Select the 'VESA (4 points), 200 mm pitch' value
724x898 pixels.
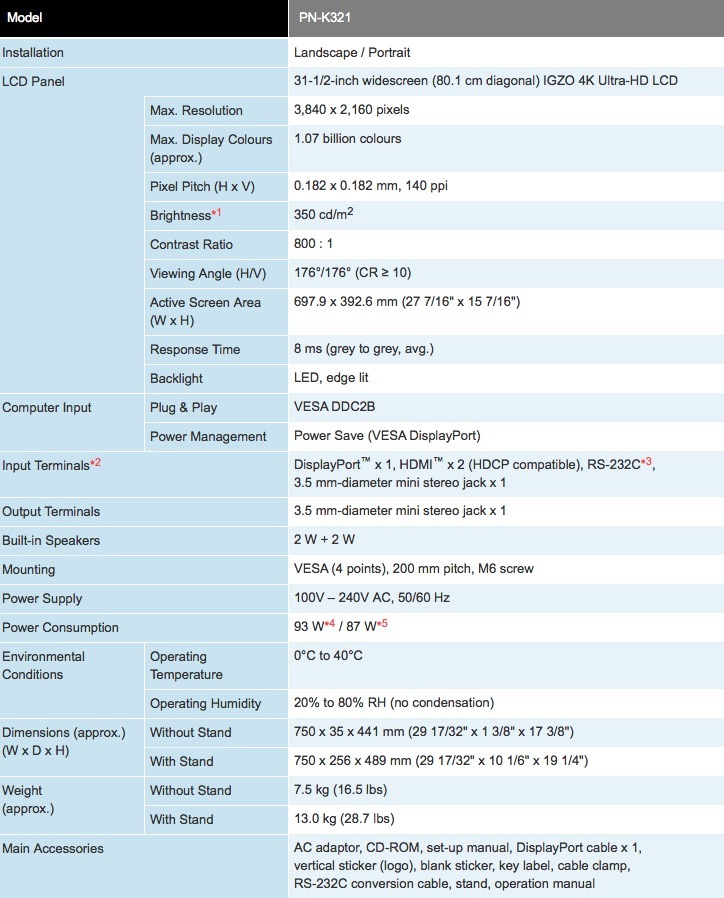tap(414, 569)
